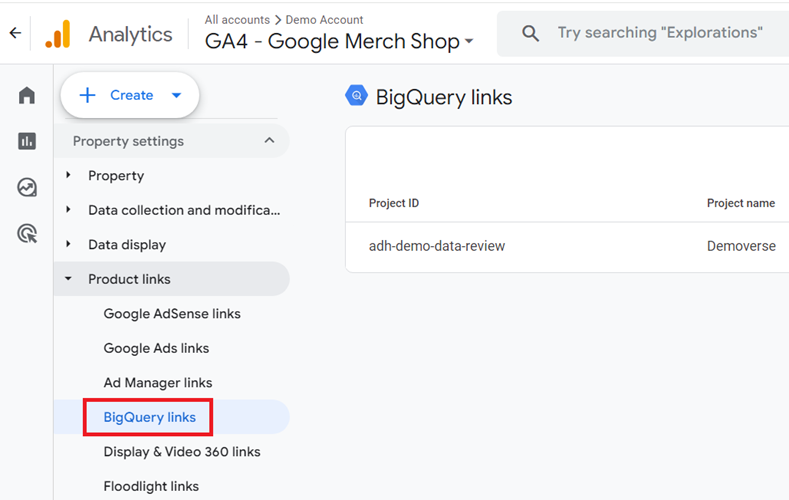Click the plus icon in Create button
This screenshot has height=500, width=789.
click(88, 95)
